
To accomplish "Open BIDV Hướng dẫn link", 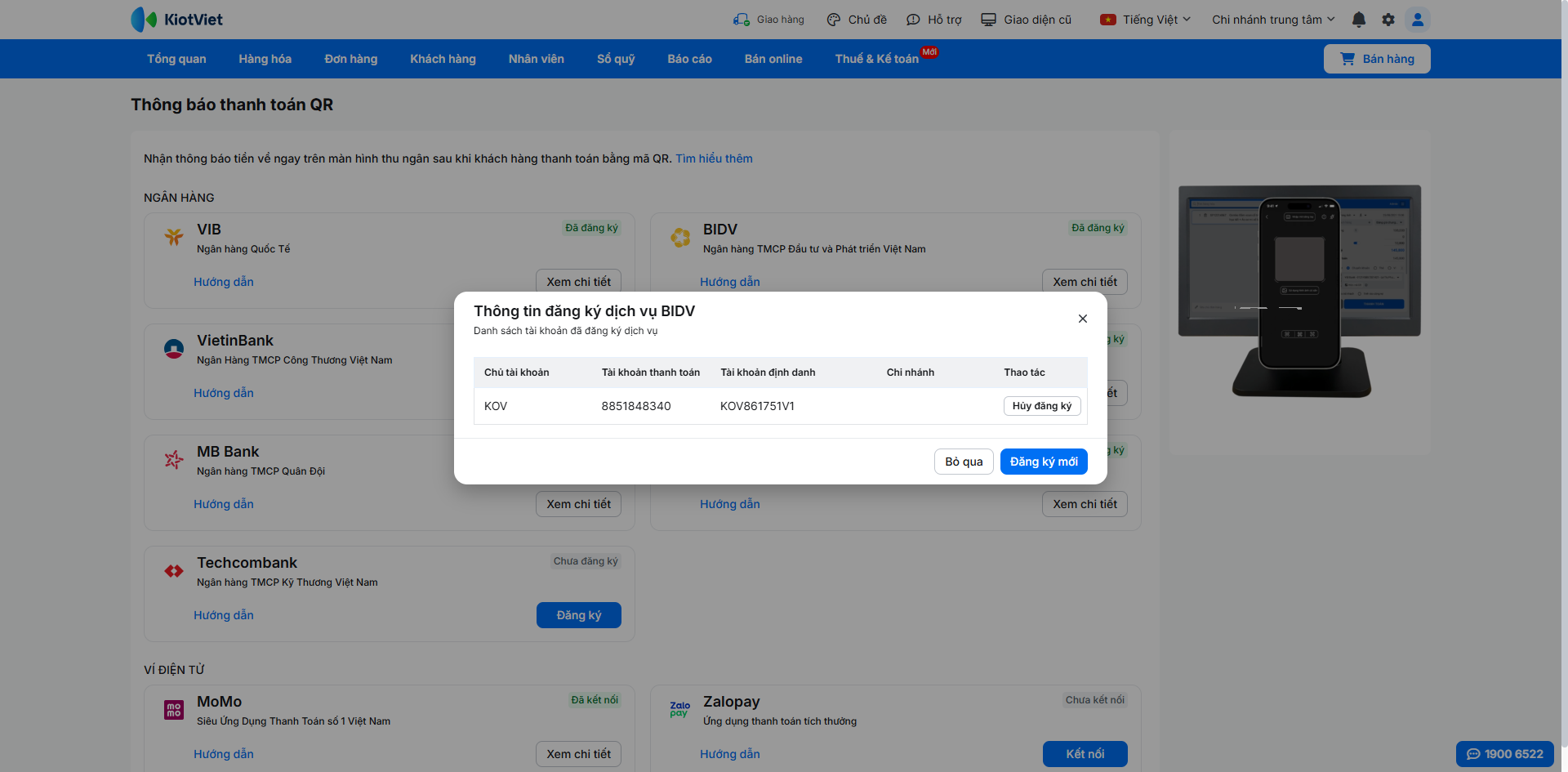I will point(730,282).
